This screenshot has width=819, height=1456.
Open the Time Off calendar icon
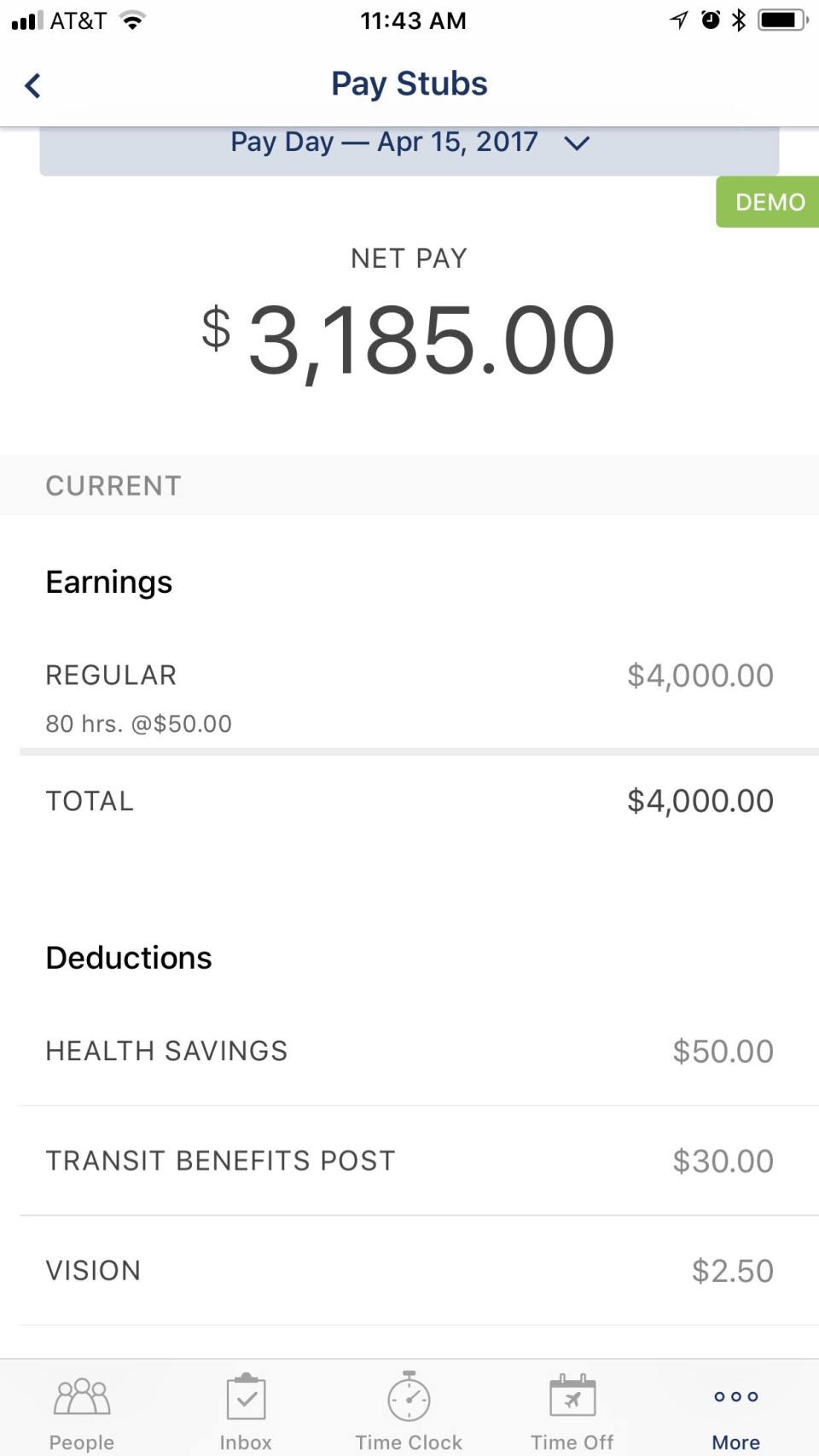[x=572, y=1397]
